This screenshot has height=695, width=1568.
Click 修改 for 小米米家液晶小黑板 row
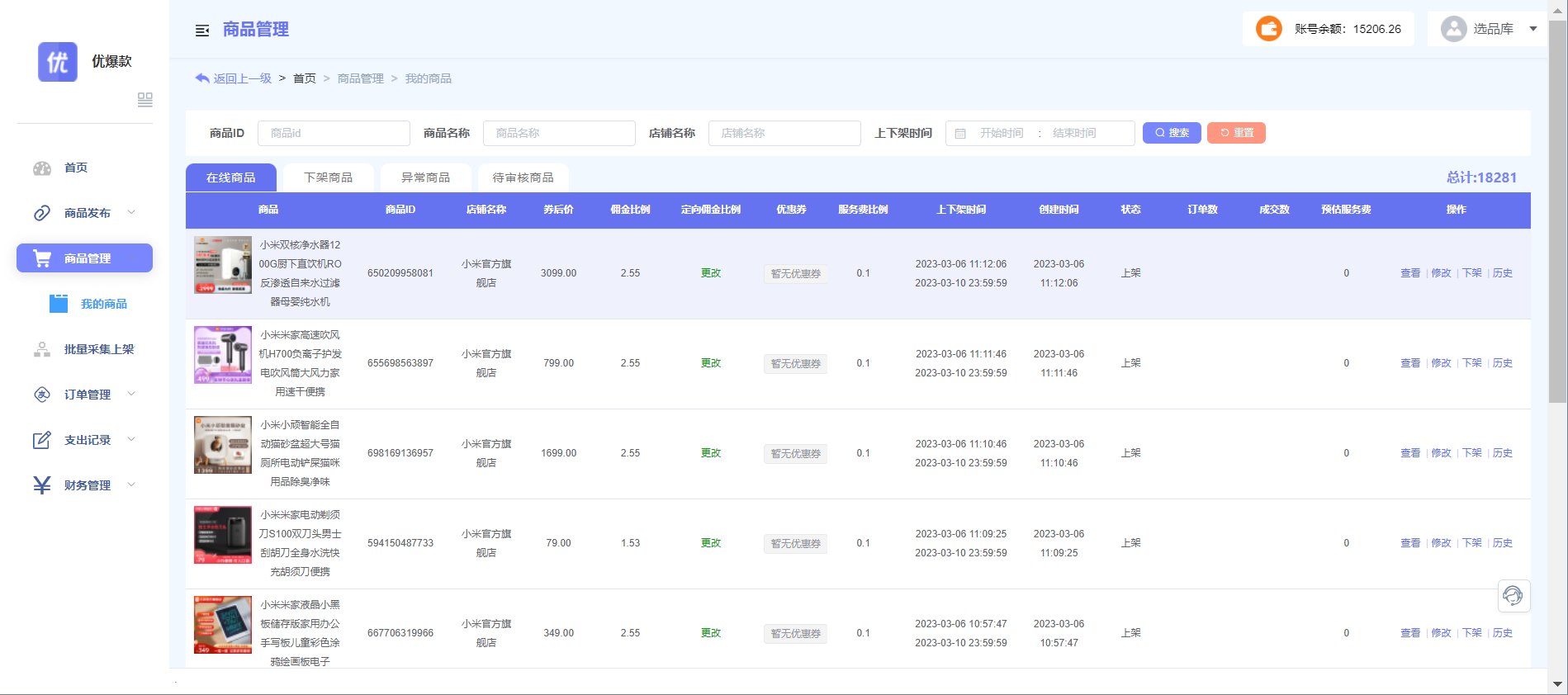pos(1441,633)
